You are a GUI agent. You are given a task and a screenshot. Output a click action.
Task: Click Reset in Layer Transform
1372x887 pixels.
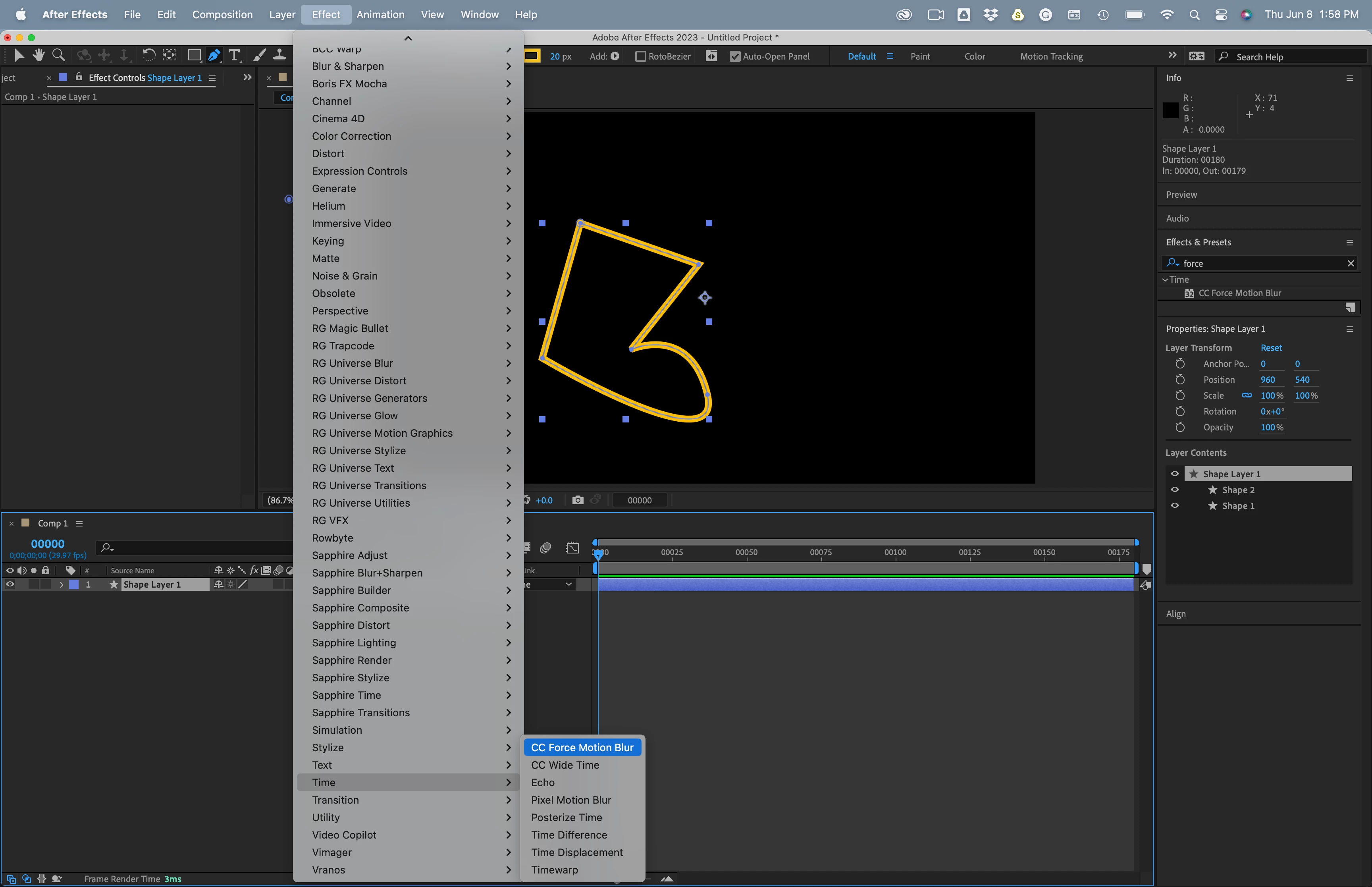[x=1271, y=348]
